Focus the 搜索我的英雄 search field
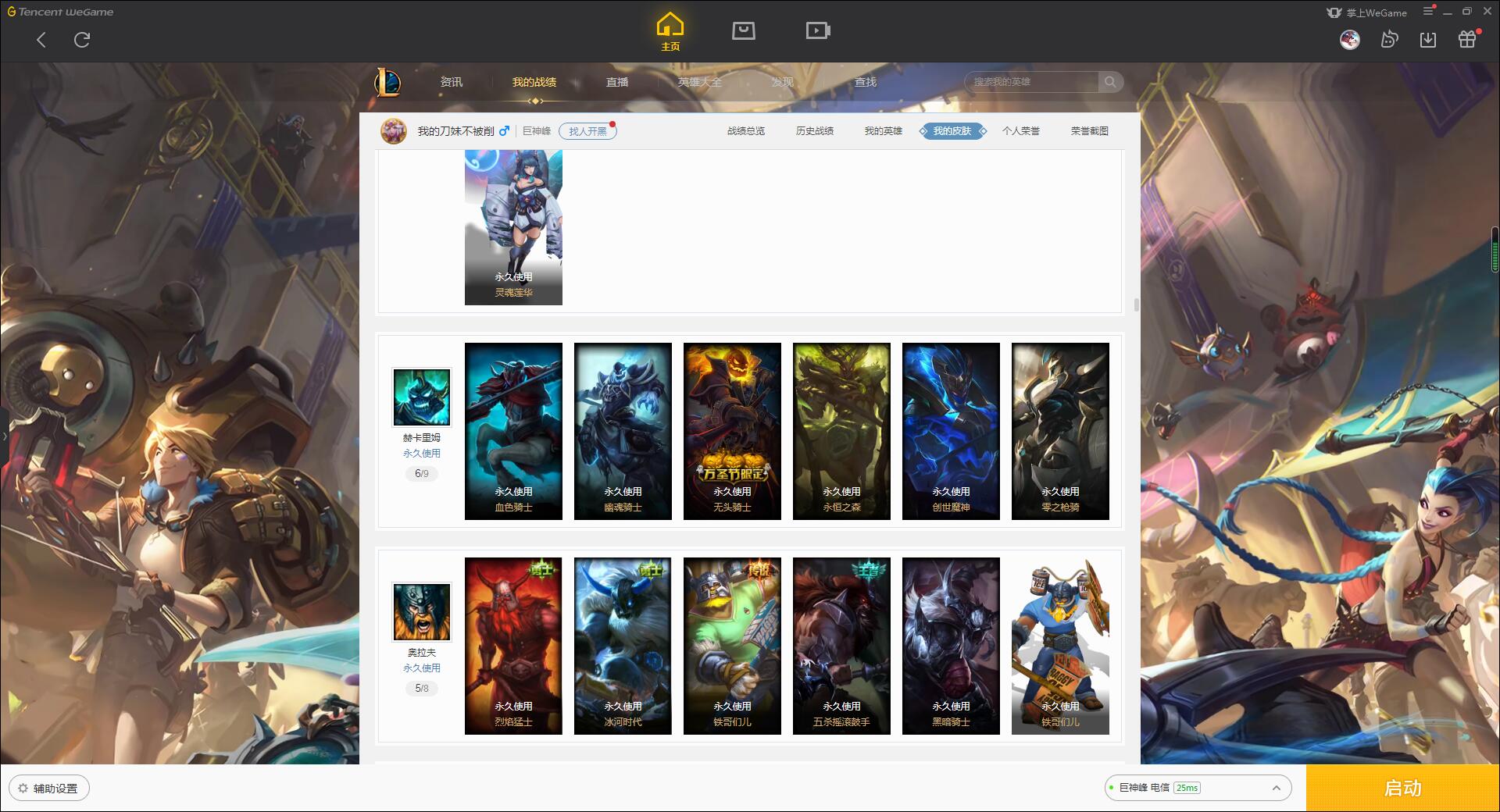This screenshot has width=1500, height=812. point(1031,82)
